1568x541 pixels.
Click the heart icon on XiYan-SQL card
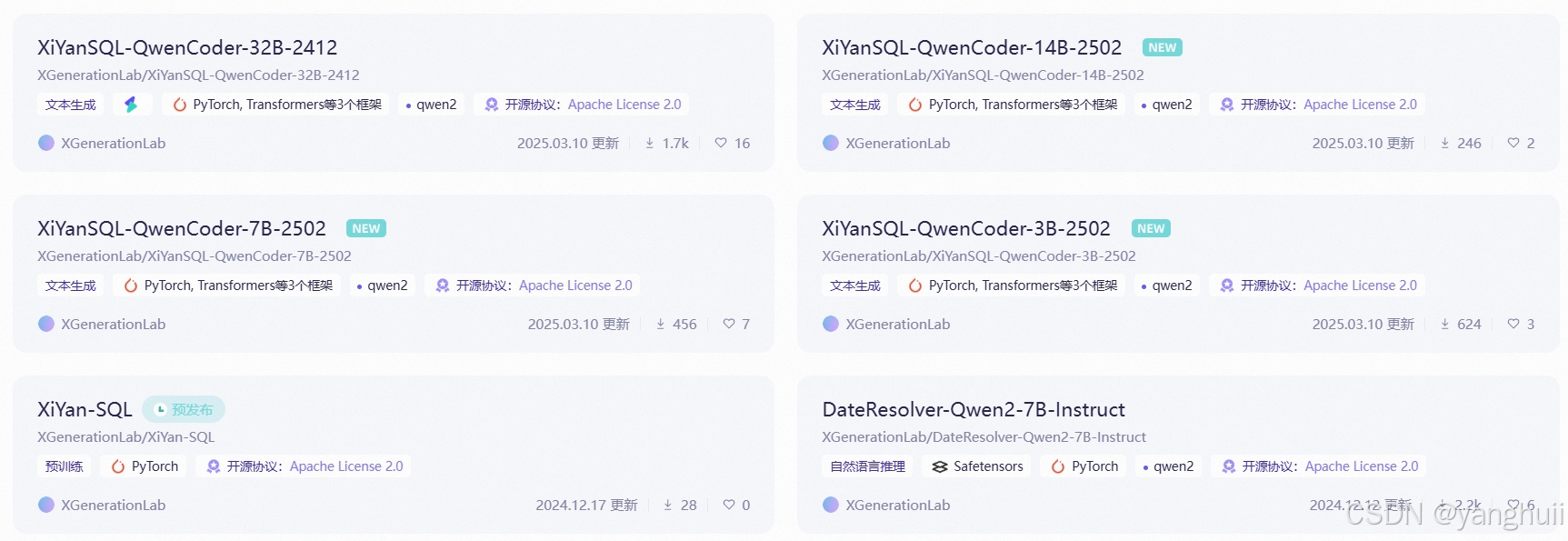(729, 505)
